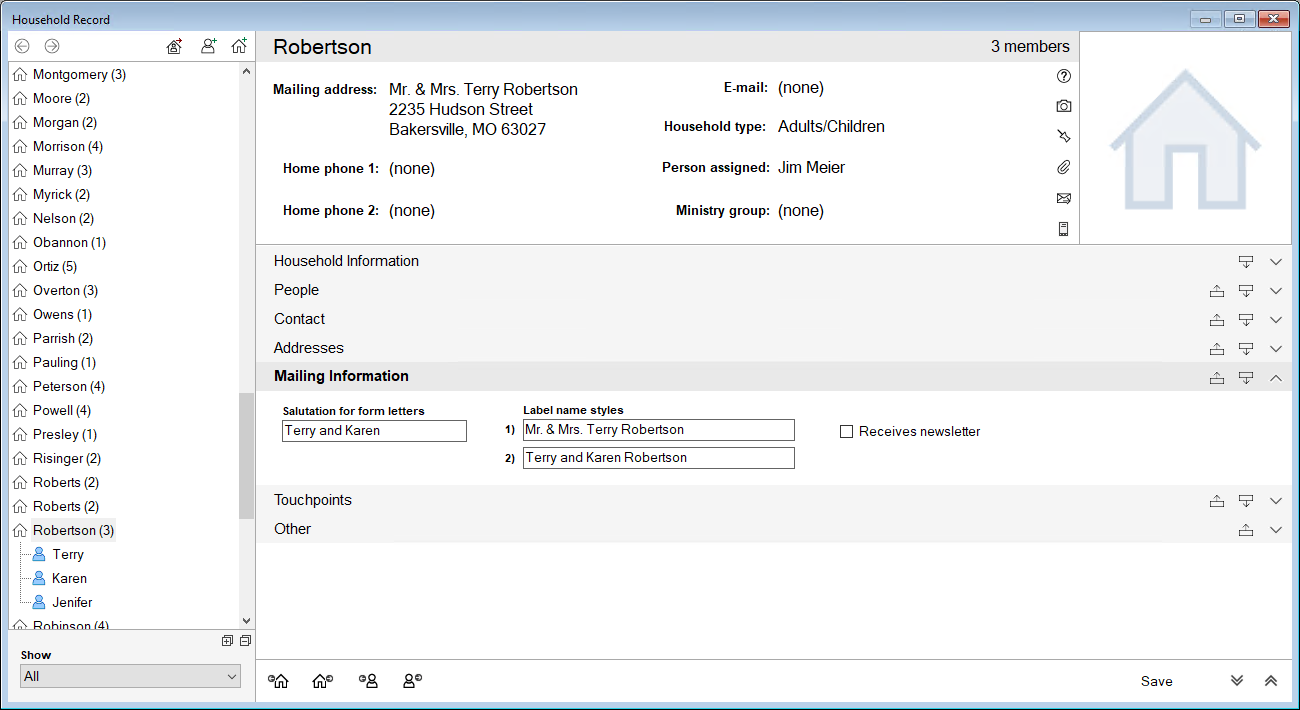Enable the Receives newsletter checkbox
Viewport: 1300px width, 710px height.
[847, 432]
